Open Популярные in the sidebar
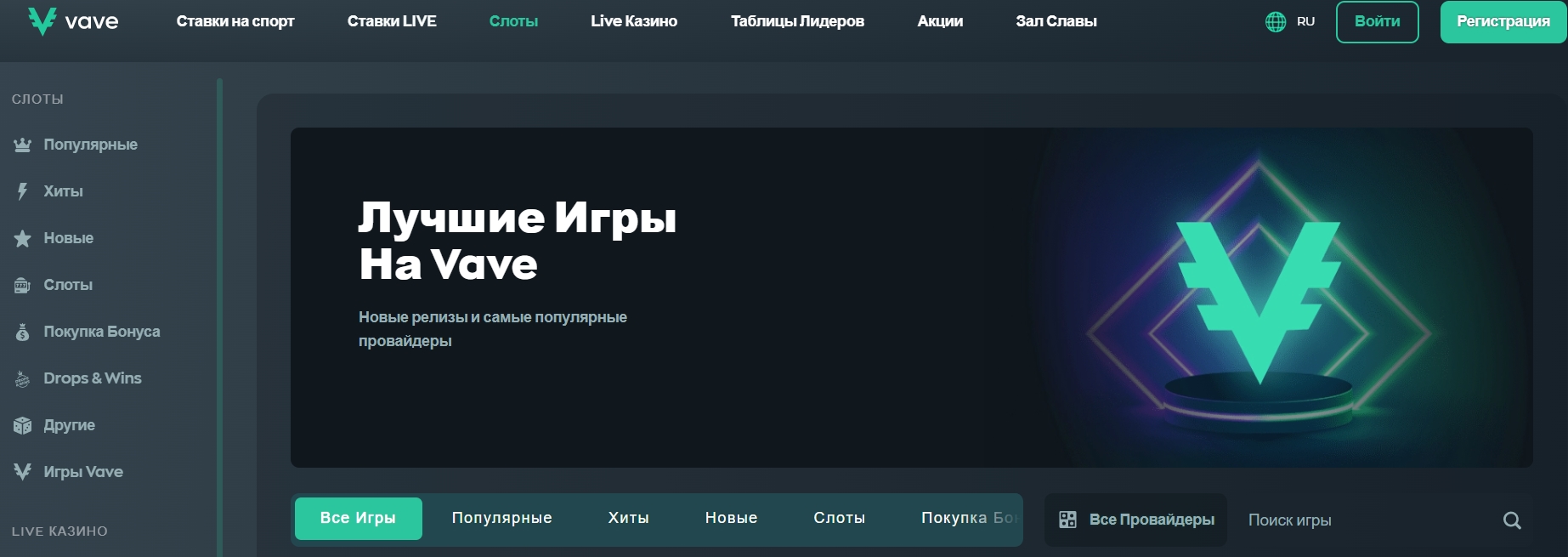Viewport: 1568px width, 557px height. [90, 145]
